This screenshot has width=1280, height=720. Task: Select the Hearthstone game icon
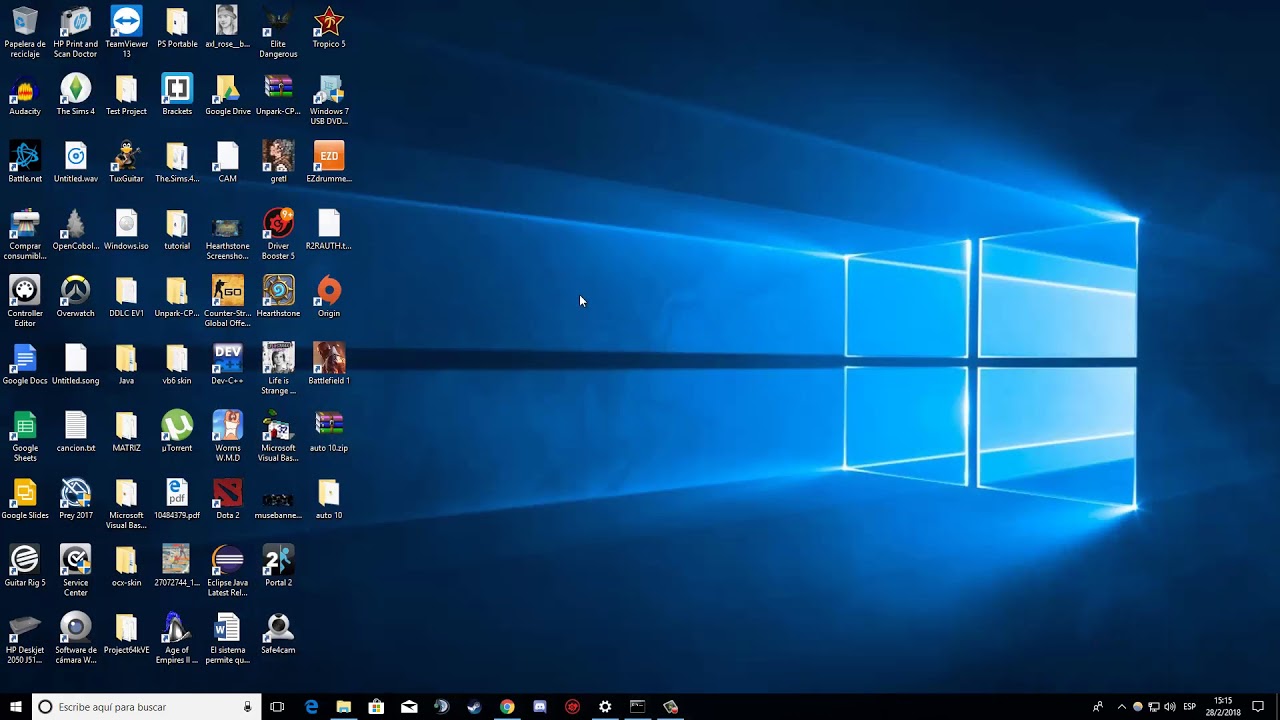point(278,297)
